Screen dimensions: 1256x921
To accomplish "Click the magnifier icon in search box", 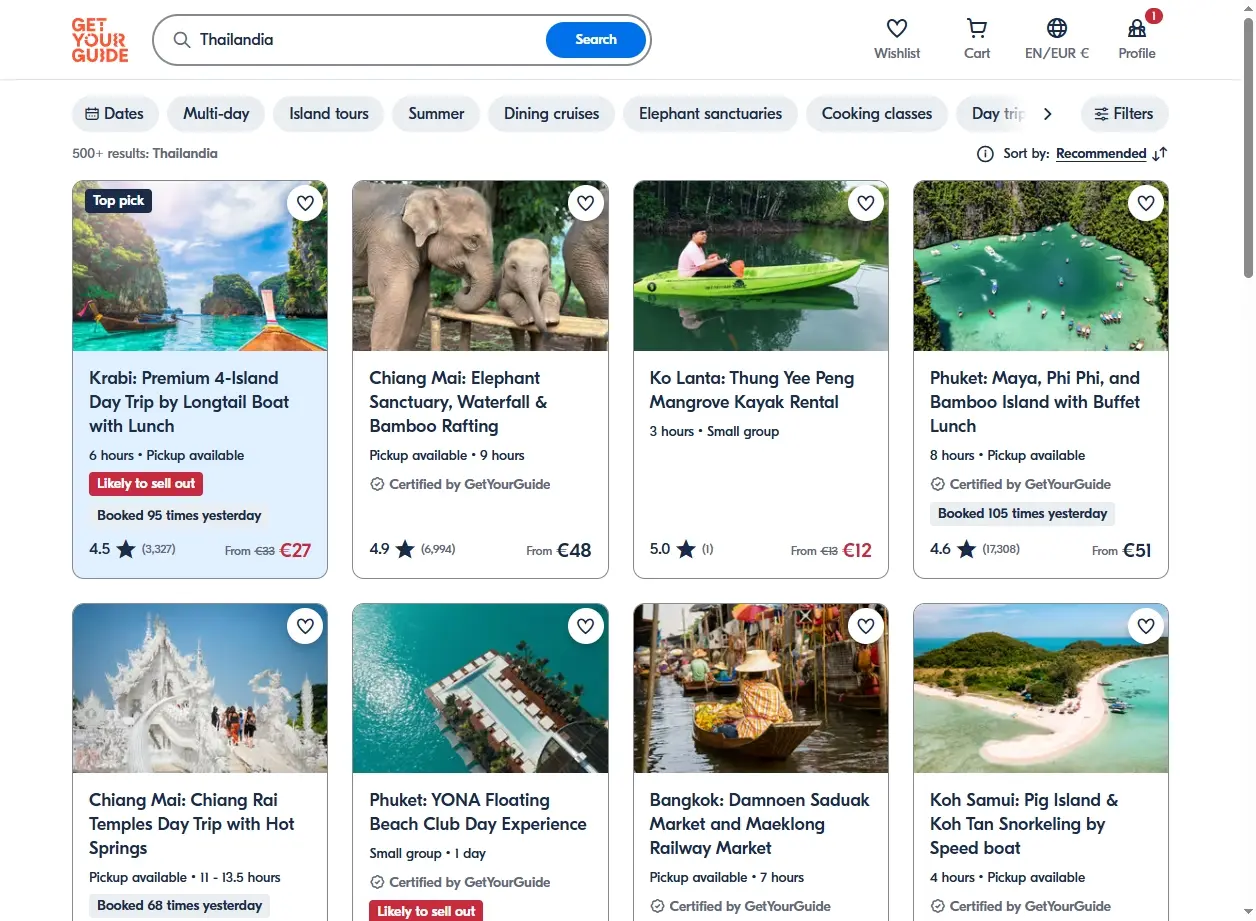I will coord(182,40).
